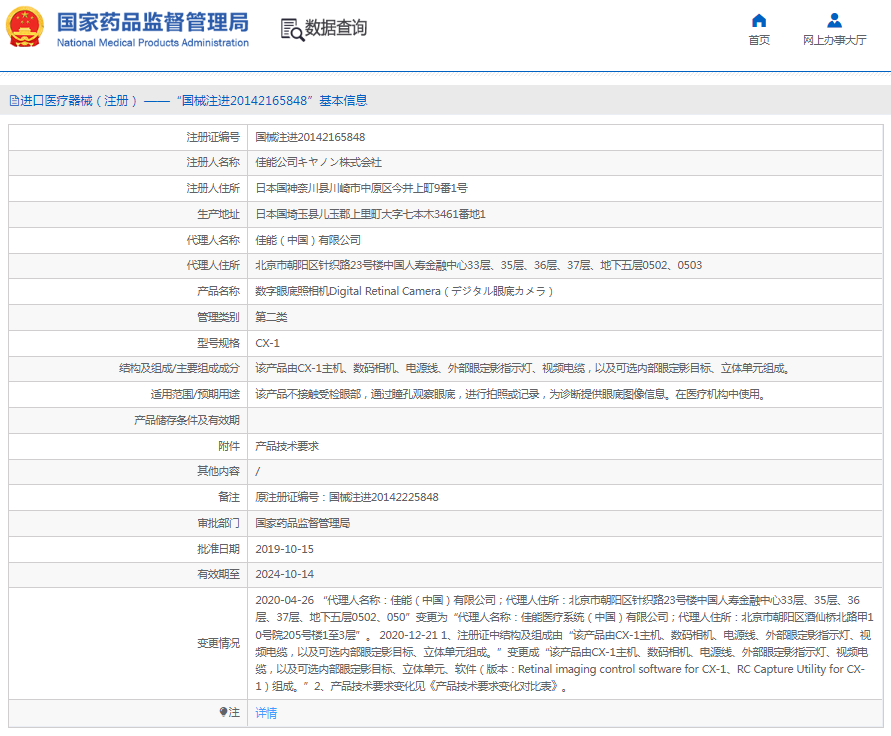Click the approval date 2019-10-15
The image size is (891, 736).
284,549
